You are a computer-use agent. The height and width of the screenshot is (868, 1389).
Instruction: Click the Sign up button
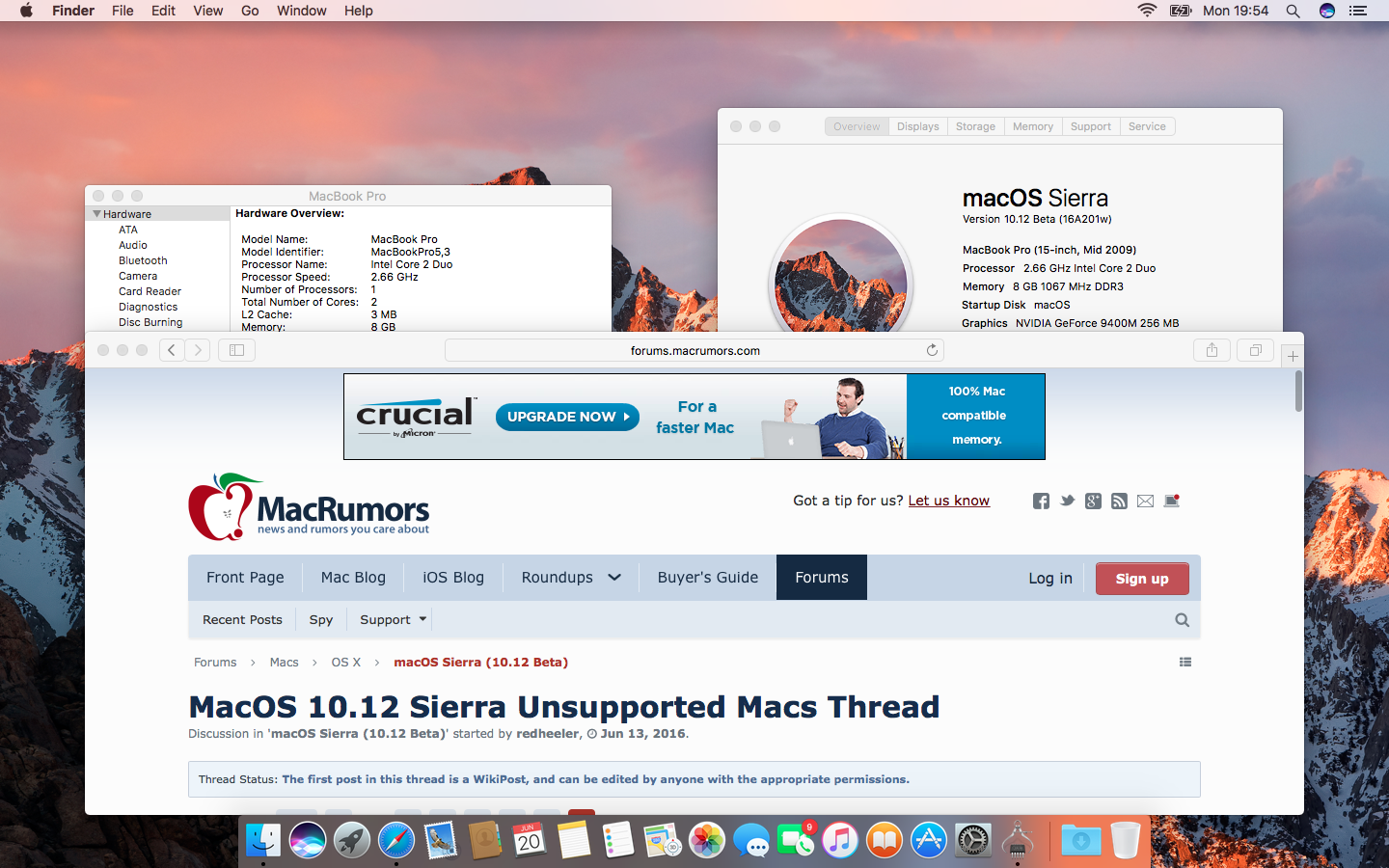point(1142,579)
